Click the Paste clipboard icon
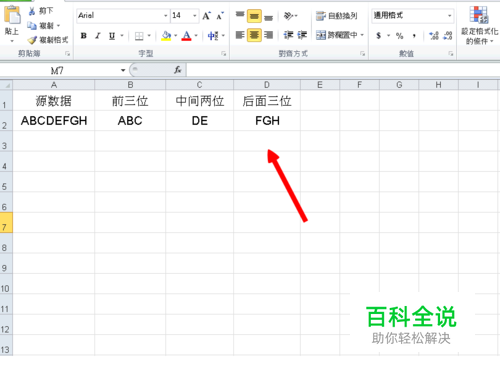500x377 pixels. [x=12, y=15]
